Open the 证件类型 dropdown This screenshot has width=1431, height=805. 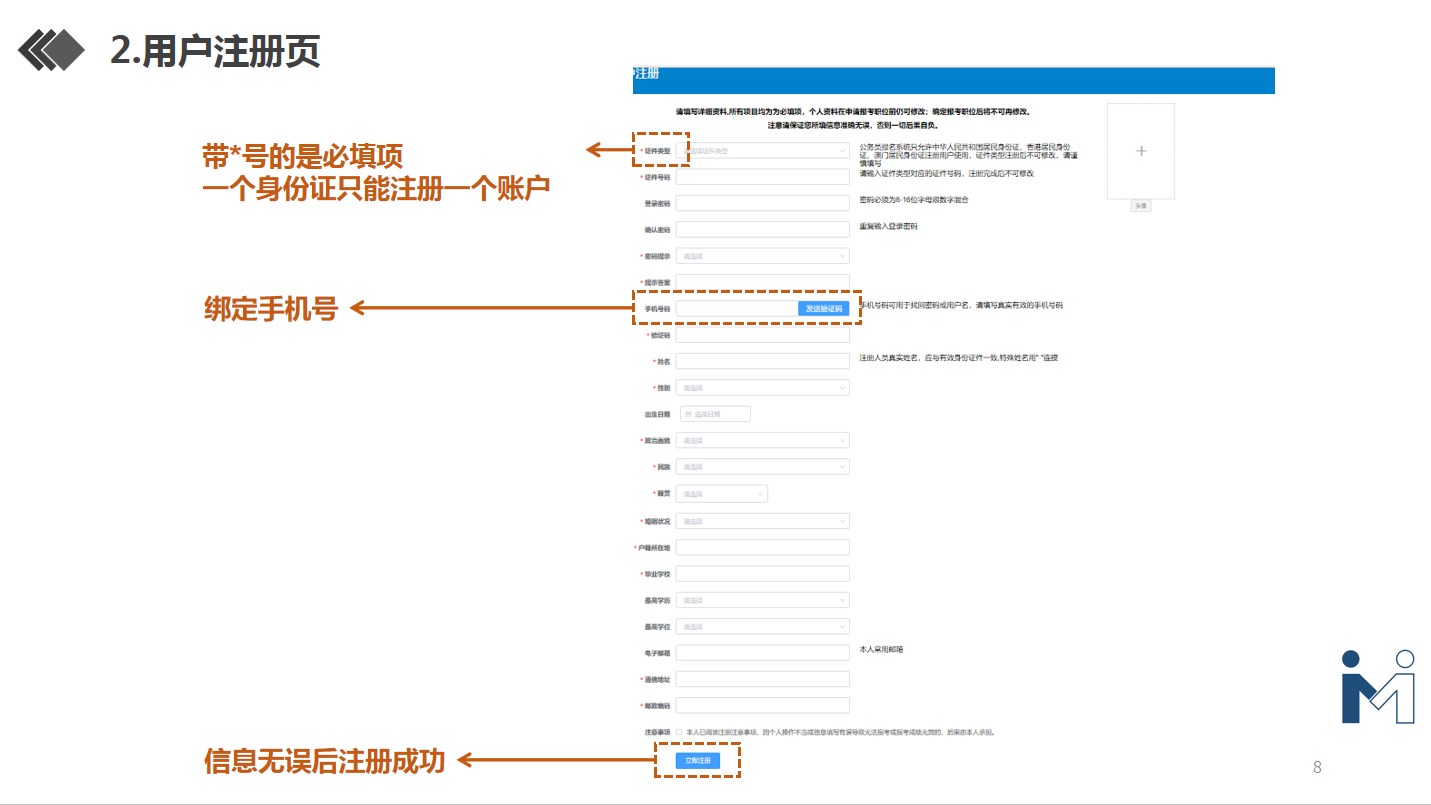tap(762, 151)
